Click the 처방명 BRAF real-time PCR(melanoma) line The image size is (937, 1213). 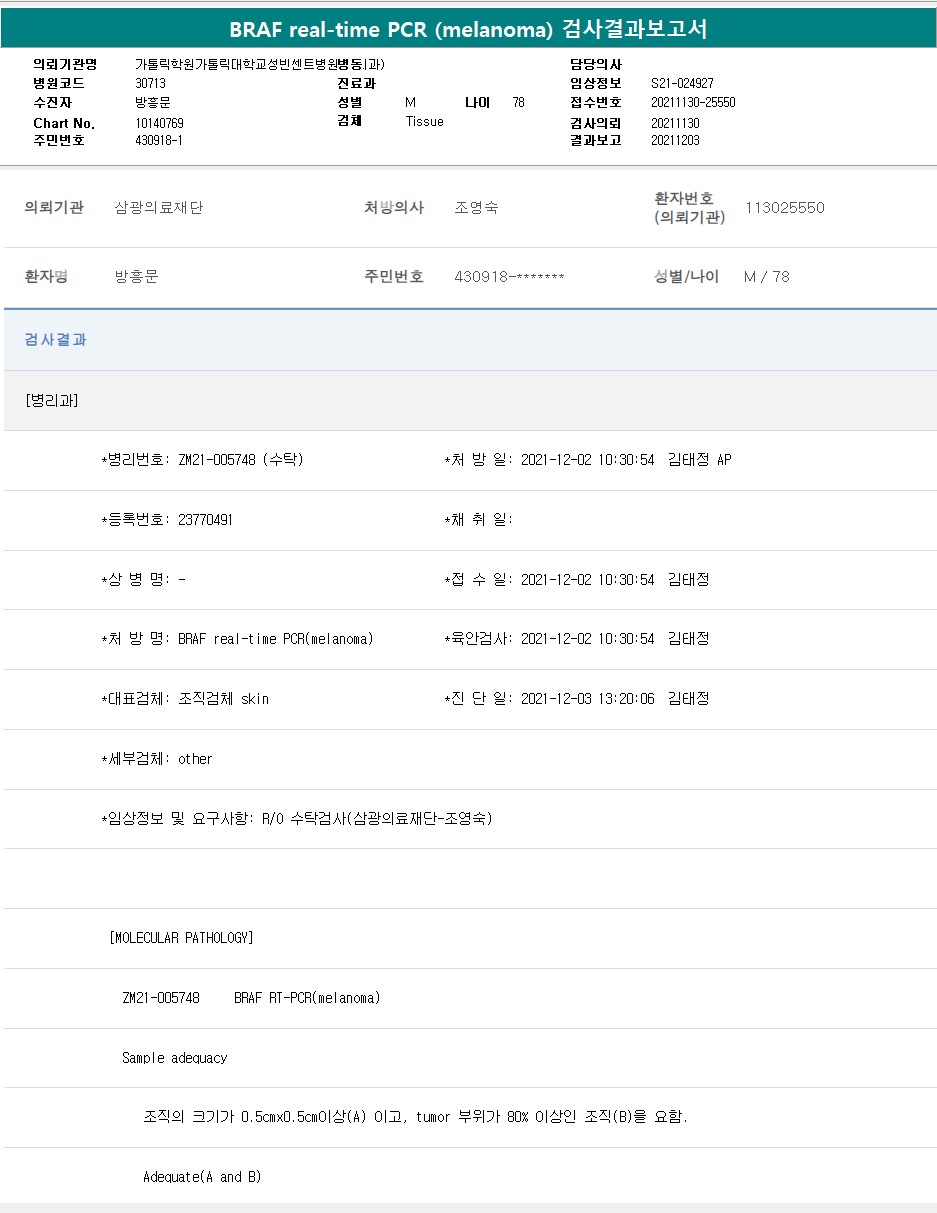pyautogui.click(x=237, y=639)
